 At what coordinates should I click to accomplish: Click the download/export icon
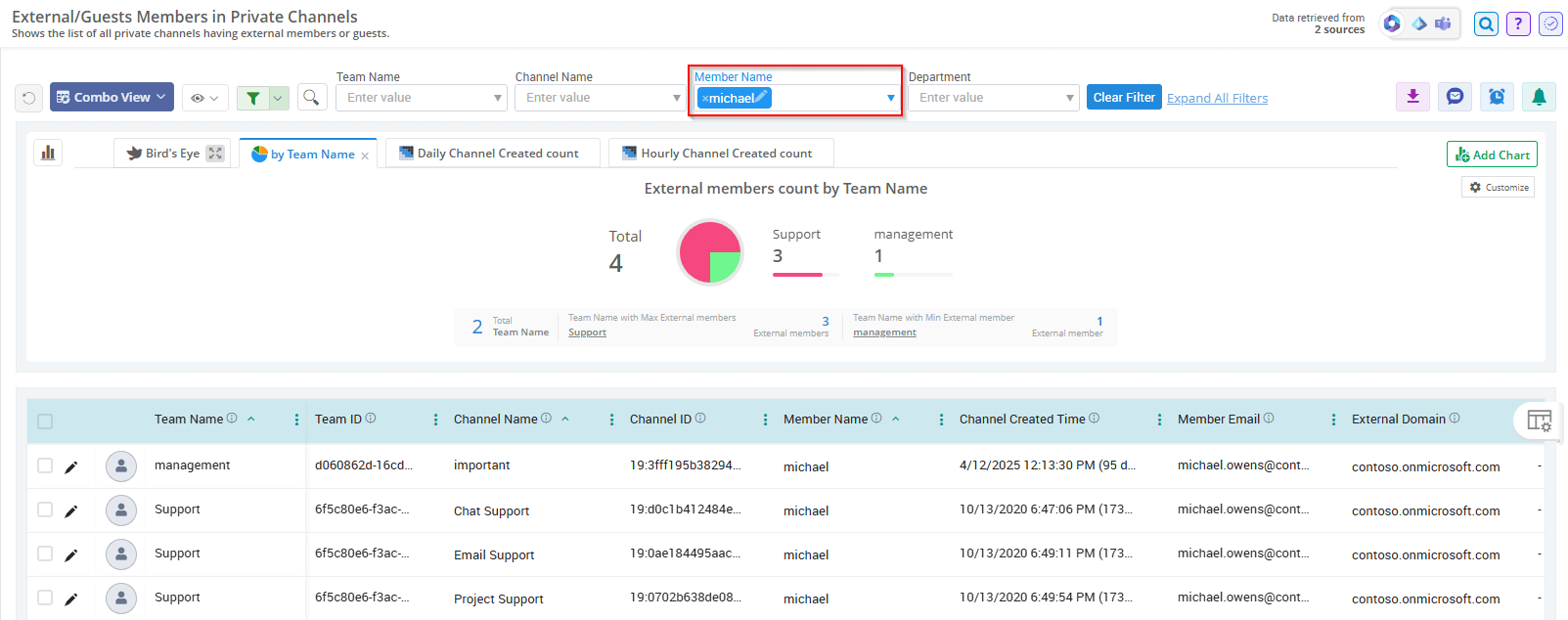(x=1412, y=97)
